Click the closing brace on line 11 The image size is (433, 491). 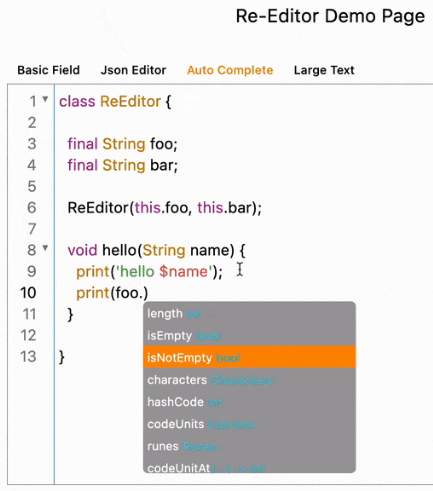point(70,314)
